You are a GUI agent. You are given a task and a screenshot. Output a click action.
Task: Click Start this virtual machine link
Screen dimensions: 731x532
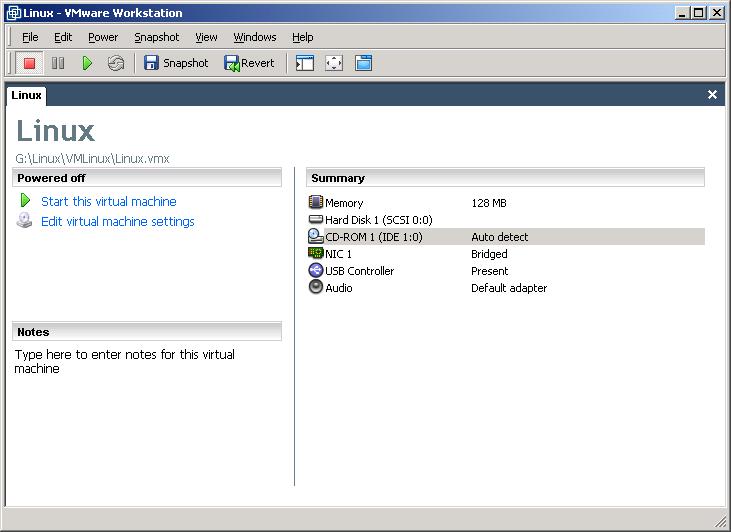[109, 201]
